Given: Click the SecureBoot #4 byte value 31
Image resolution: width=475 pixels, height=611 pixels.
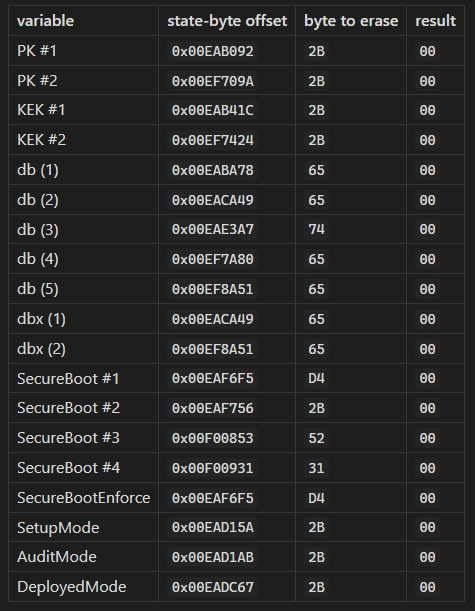Looking at the screenshot, I should click(316, 468).
